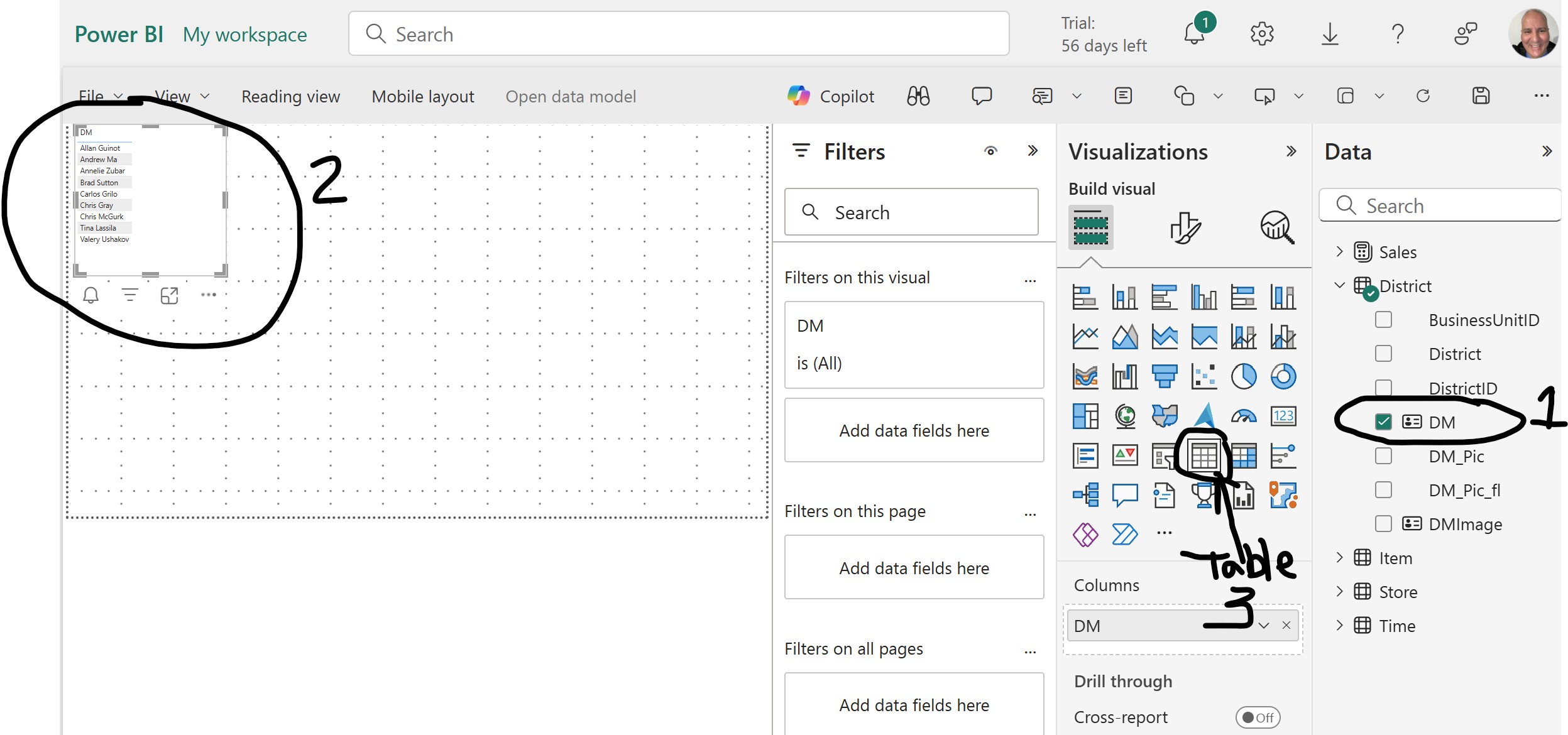The height and width of the screenshot is (735, 1568).
Task: Expand the Item table
Action: pos(1339,558)
